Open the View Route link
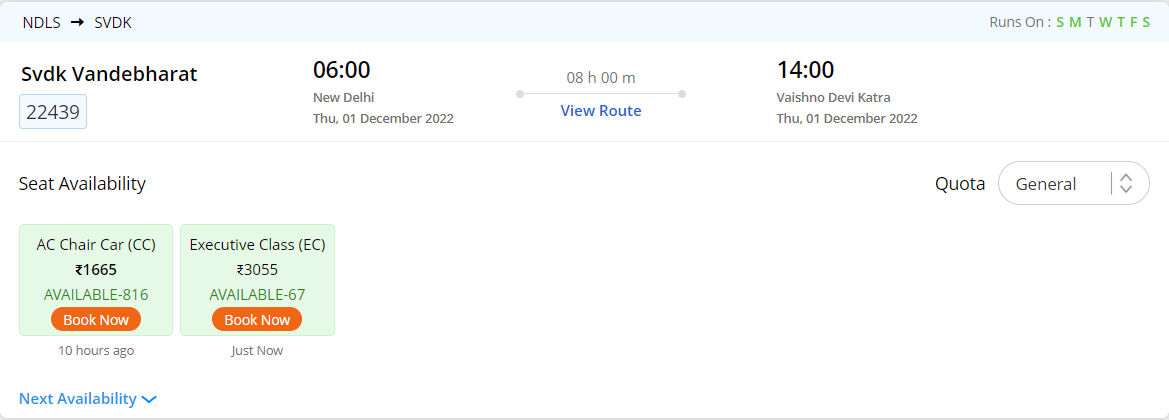The width and height of the screenshot is (1169, 420). 600,110
